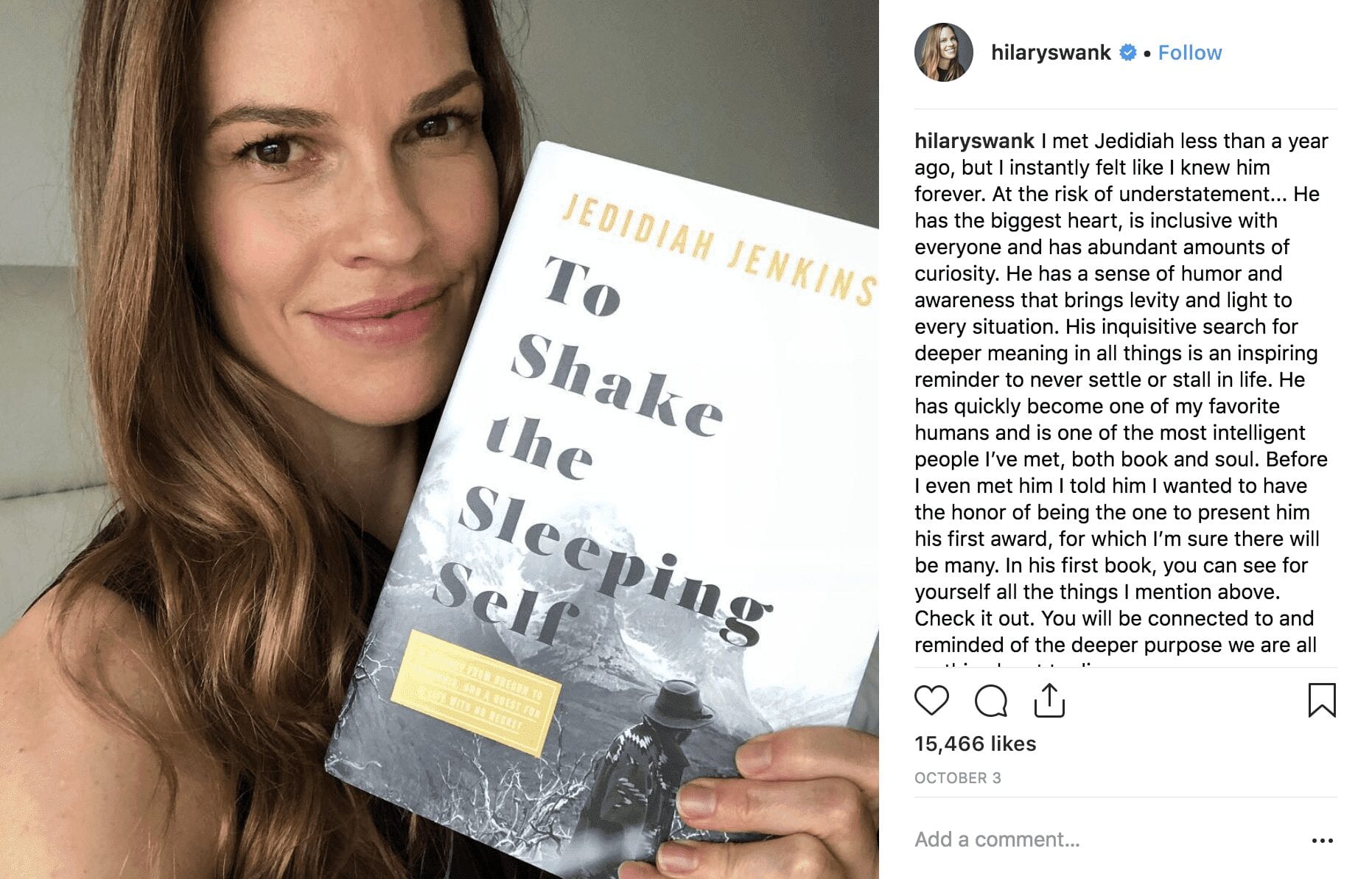Click the hilaryswank name in the caption
This screenshot has height=879, width=1372.
pos(974,141)
